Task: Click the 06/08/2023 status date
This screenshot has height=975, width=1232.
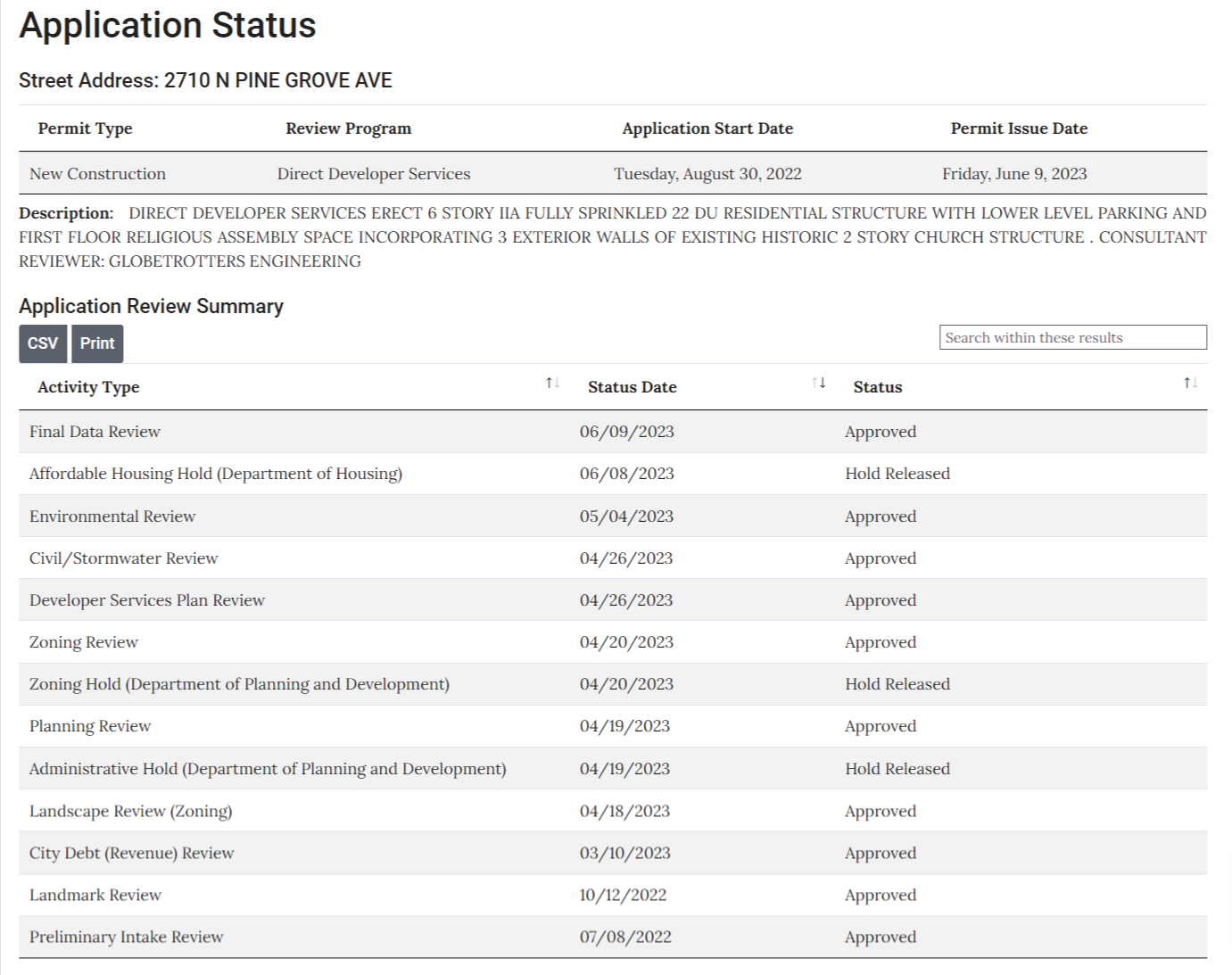Action: pos(627,474)
